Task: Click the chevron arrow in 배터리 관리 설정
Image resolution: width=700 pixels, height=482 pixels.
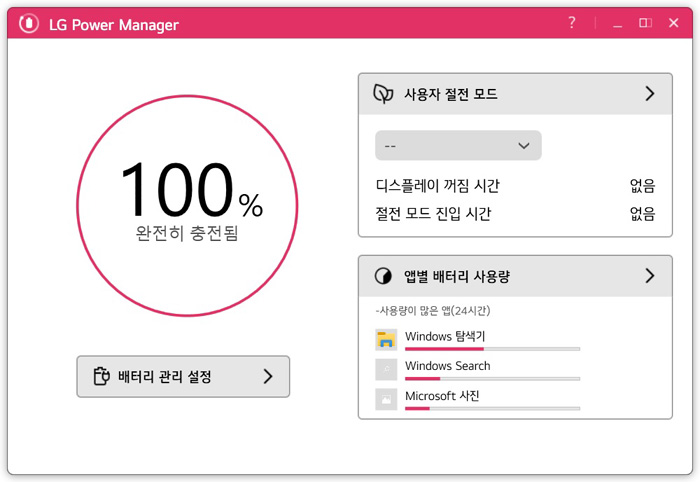Action: 268,376
